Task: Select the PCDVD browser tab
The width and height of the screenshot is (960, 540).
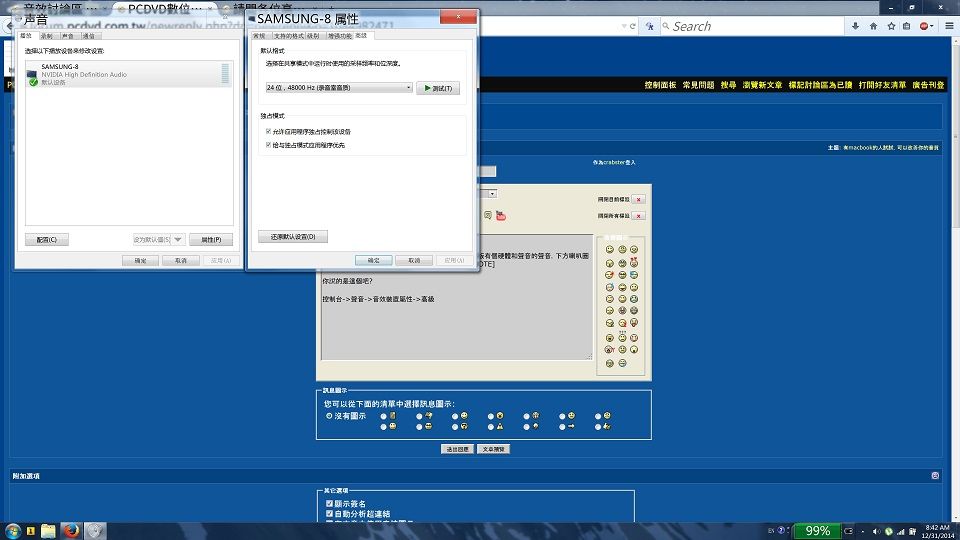Action: tap(163, 9)
